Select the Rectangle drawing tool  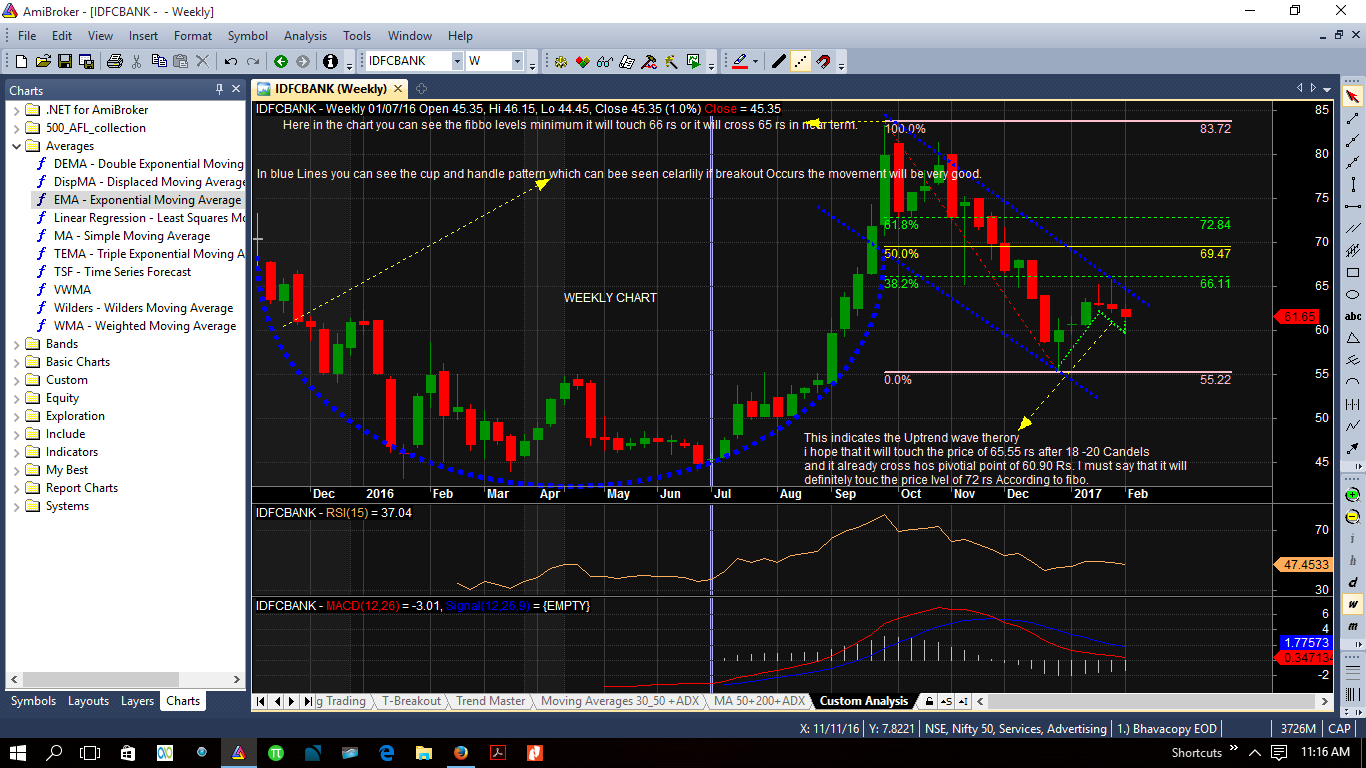pos(1352,273)
